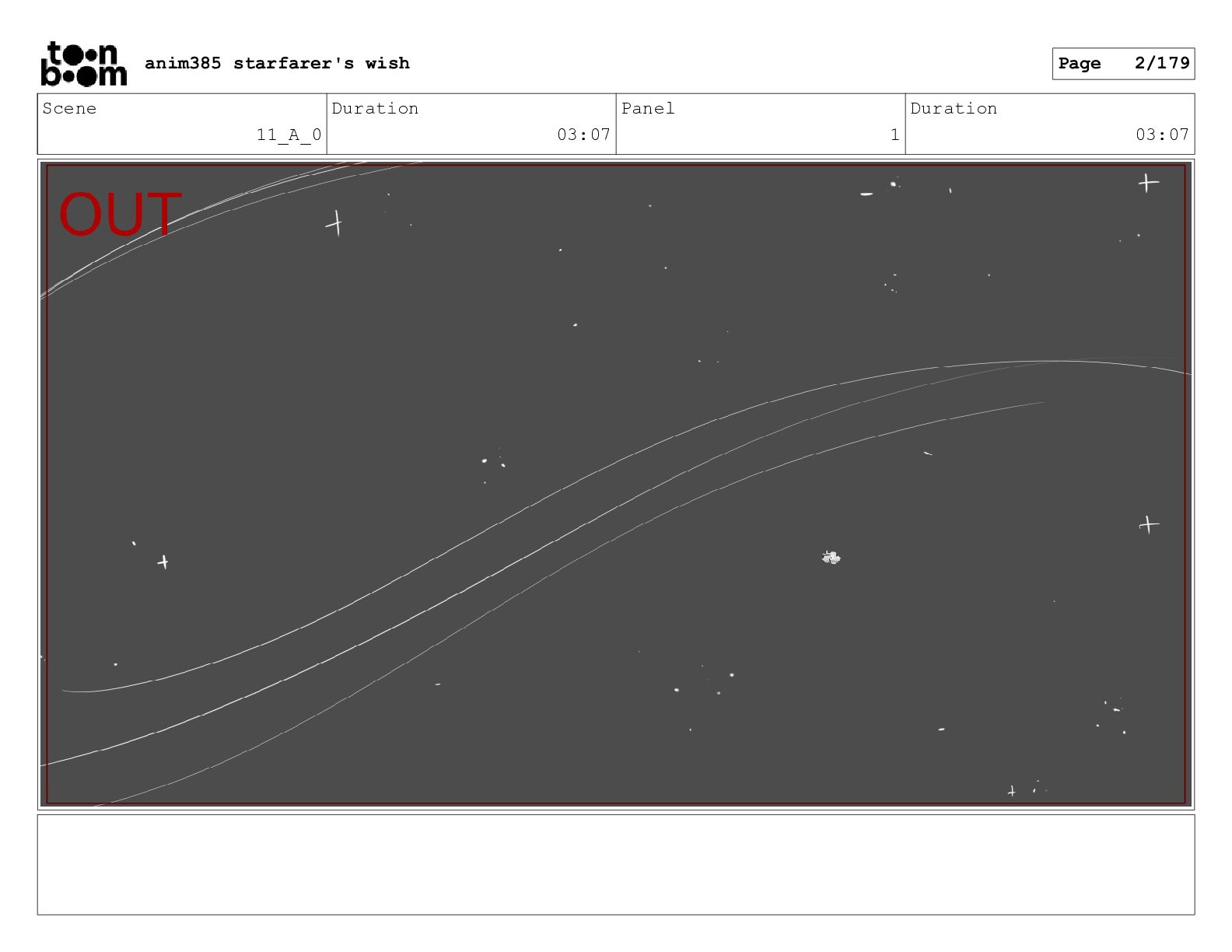Viewport: 1232px width, 952px height.
Task: Select the panel number "1"
Action: coord(894,135)
